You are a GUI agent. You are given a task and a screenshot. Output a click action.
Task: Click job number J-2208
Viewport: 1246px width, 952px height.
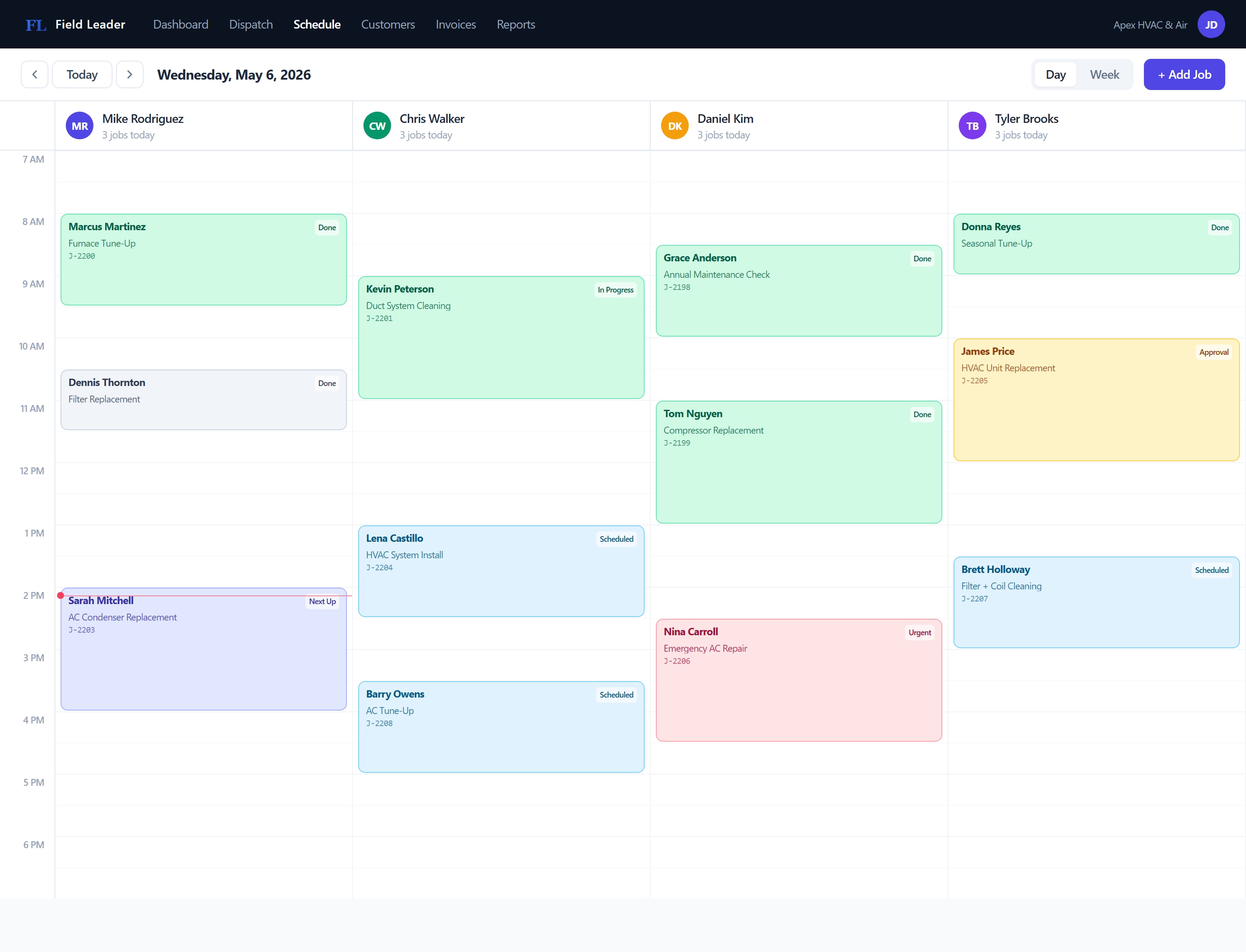click(379, 724)
